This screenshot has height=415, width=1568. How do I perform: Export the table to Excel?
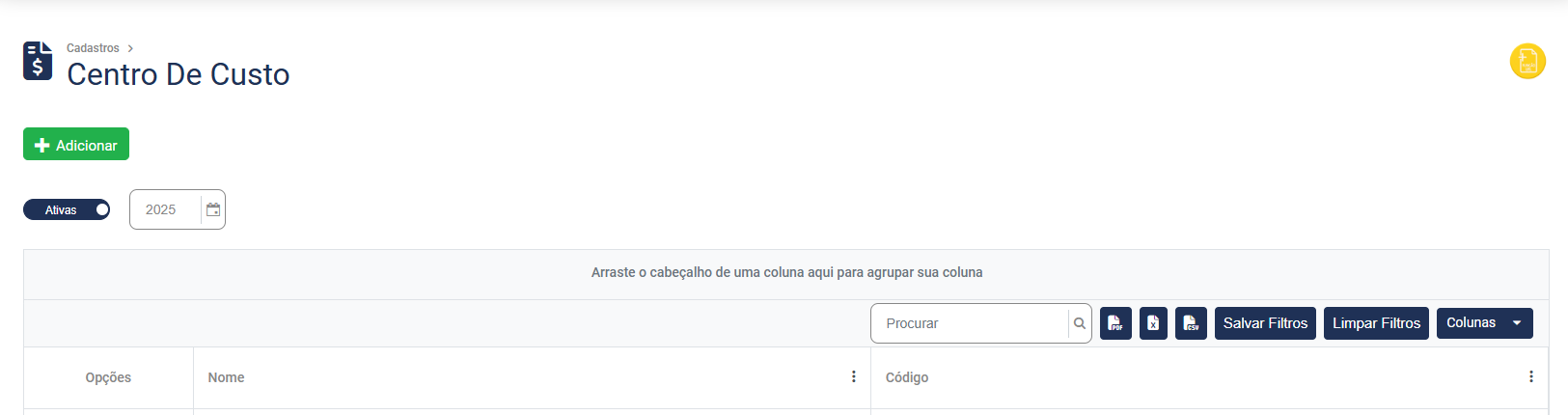pyautogui.click(x=1153, y=323)
